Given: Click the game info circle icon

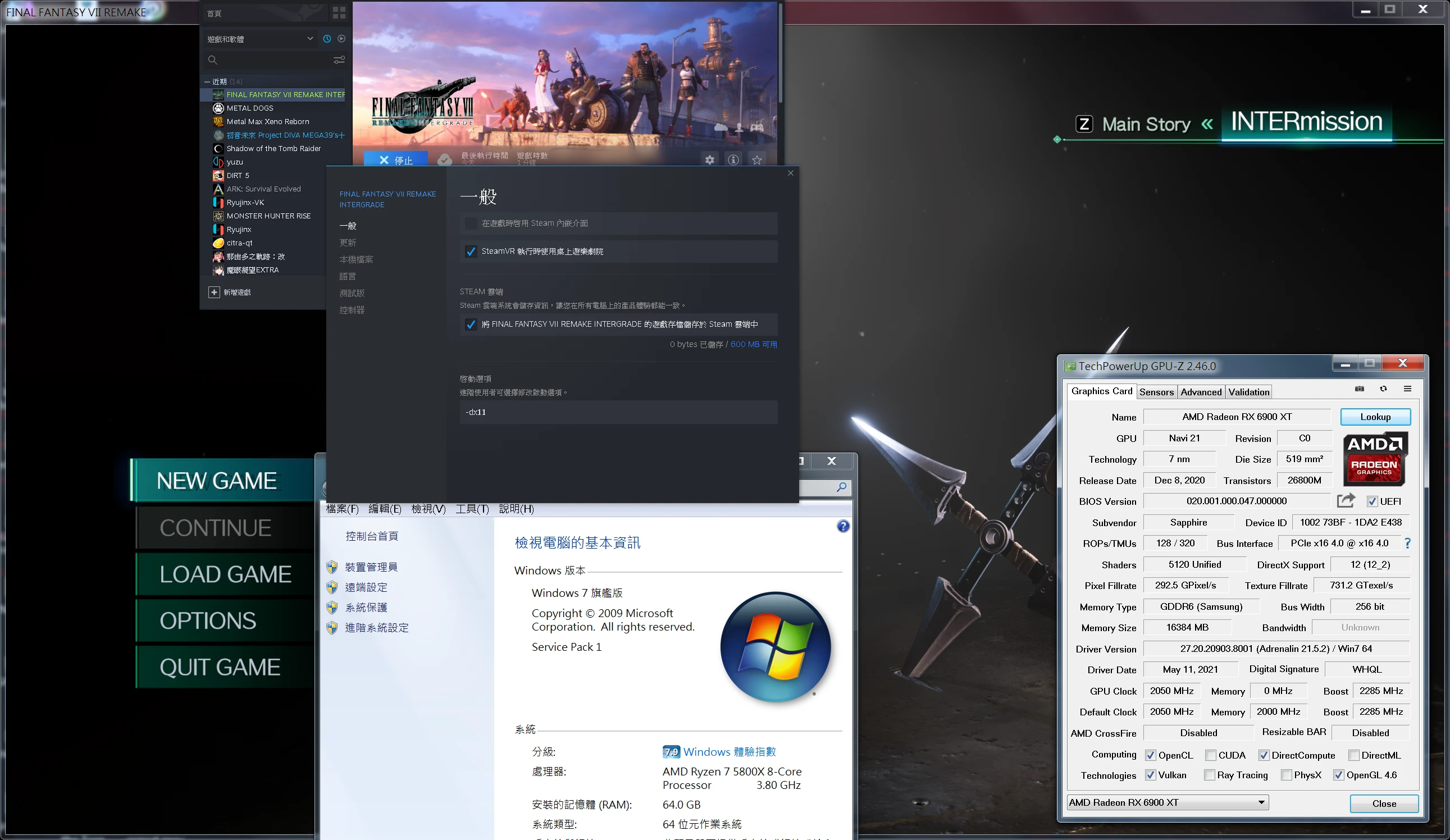Looking at the screenshot, I should [x=732, y=160].
